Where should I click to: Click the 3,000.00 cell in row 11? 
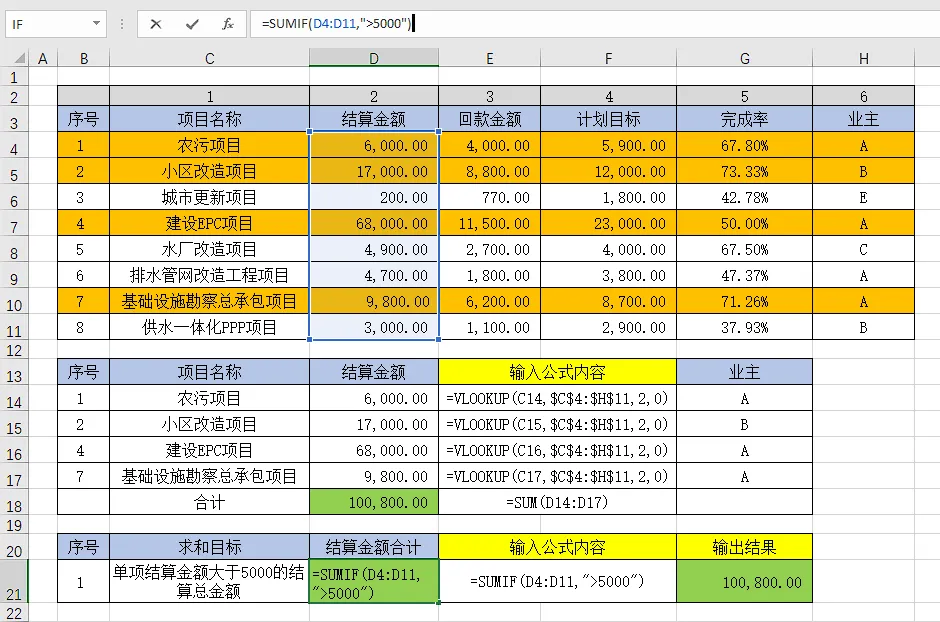(374, 327)
